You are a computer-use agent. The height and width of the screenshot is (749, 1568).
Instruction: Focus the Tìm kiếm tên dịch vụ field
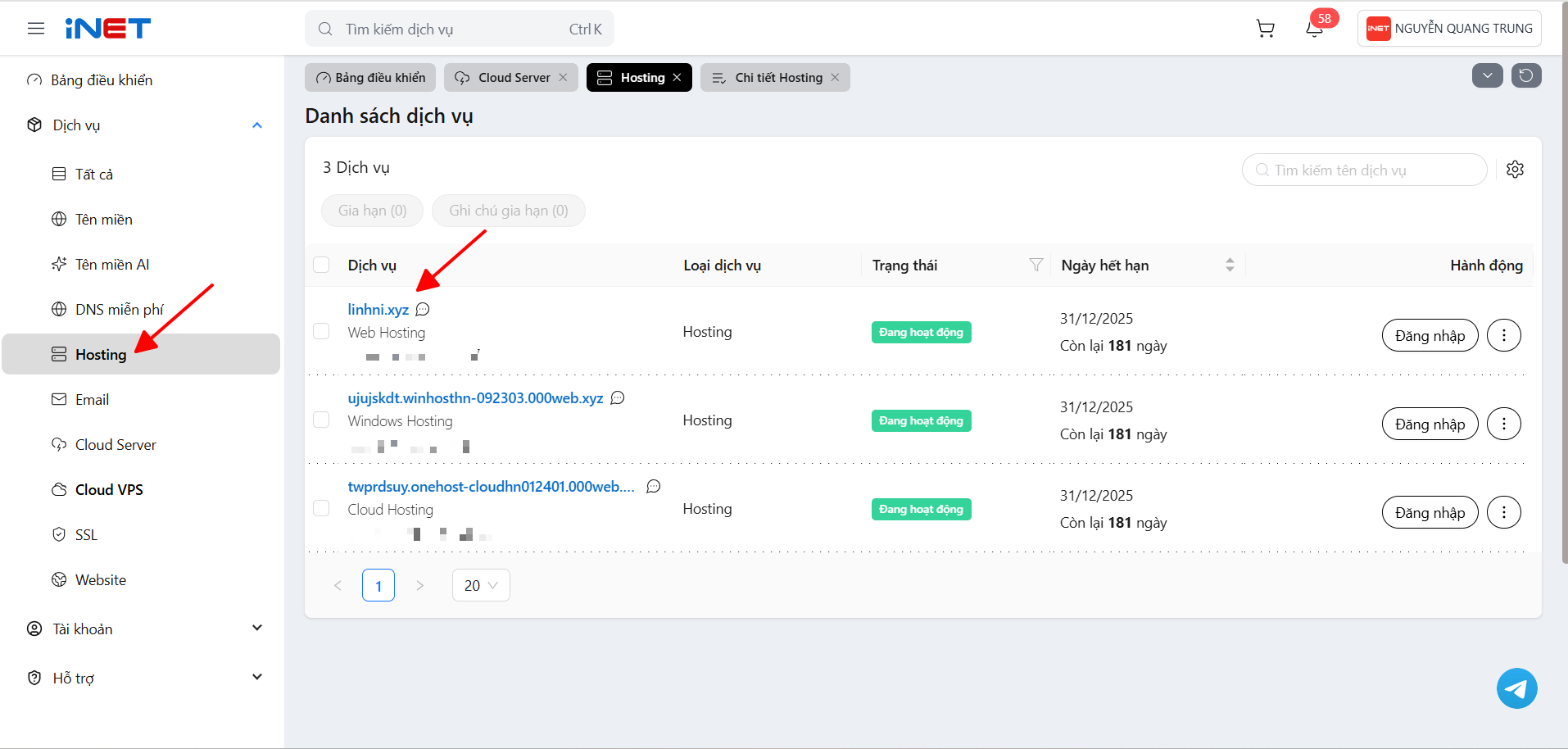pyautogui.click(x=1365, y=170)
